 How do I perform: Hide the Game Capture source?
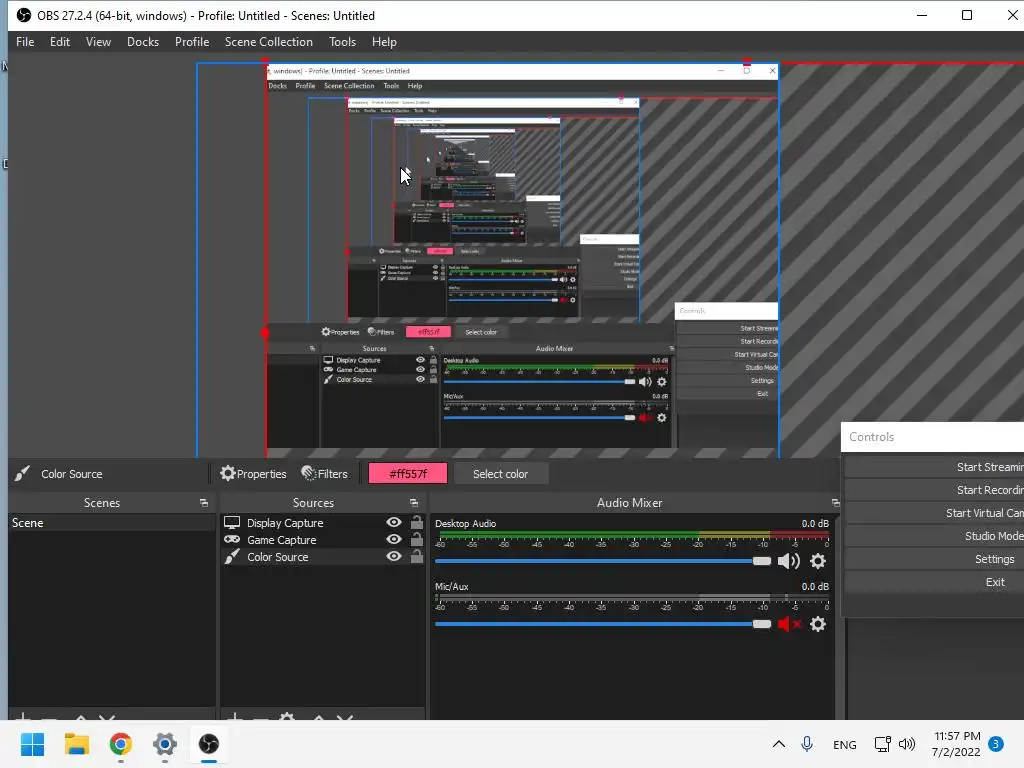point(394,539)
